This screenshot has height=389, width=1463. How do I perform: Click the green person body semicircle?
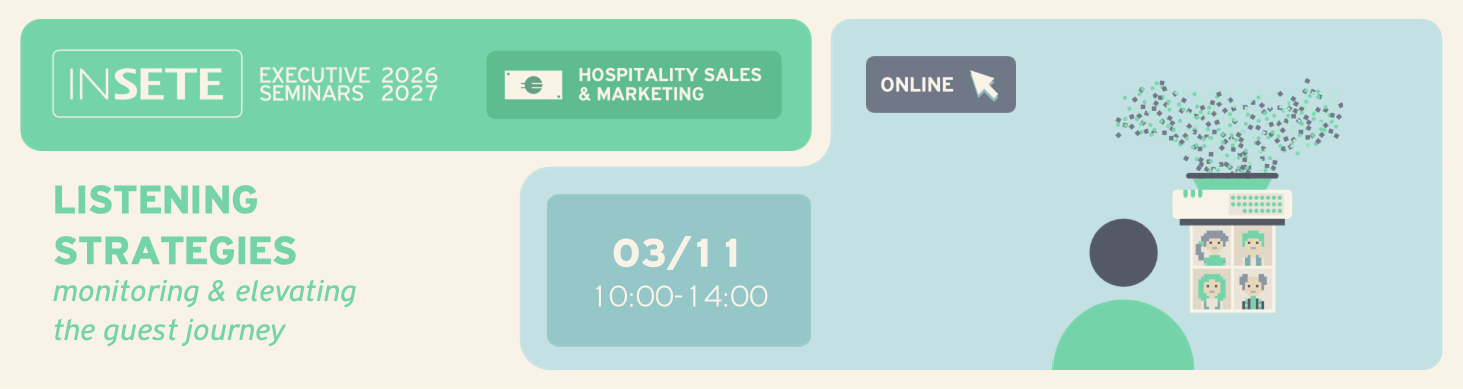click(1123, 336)
